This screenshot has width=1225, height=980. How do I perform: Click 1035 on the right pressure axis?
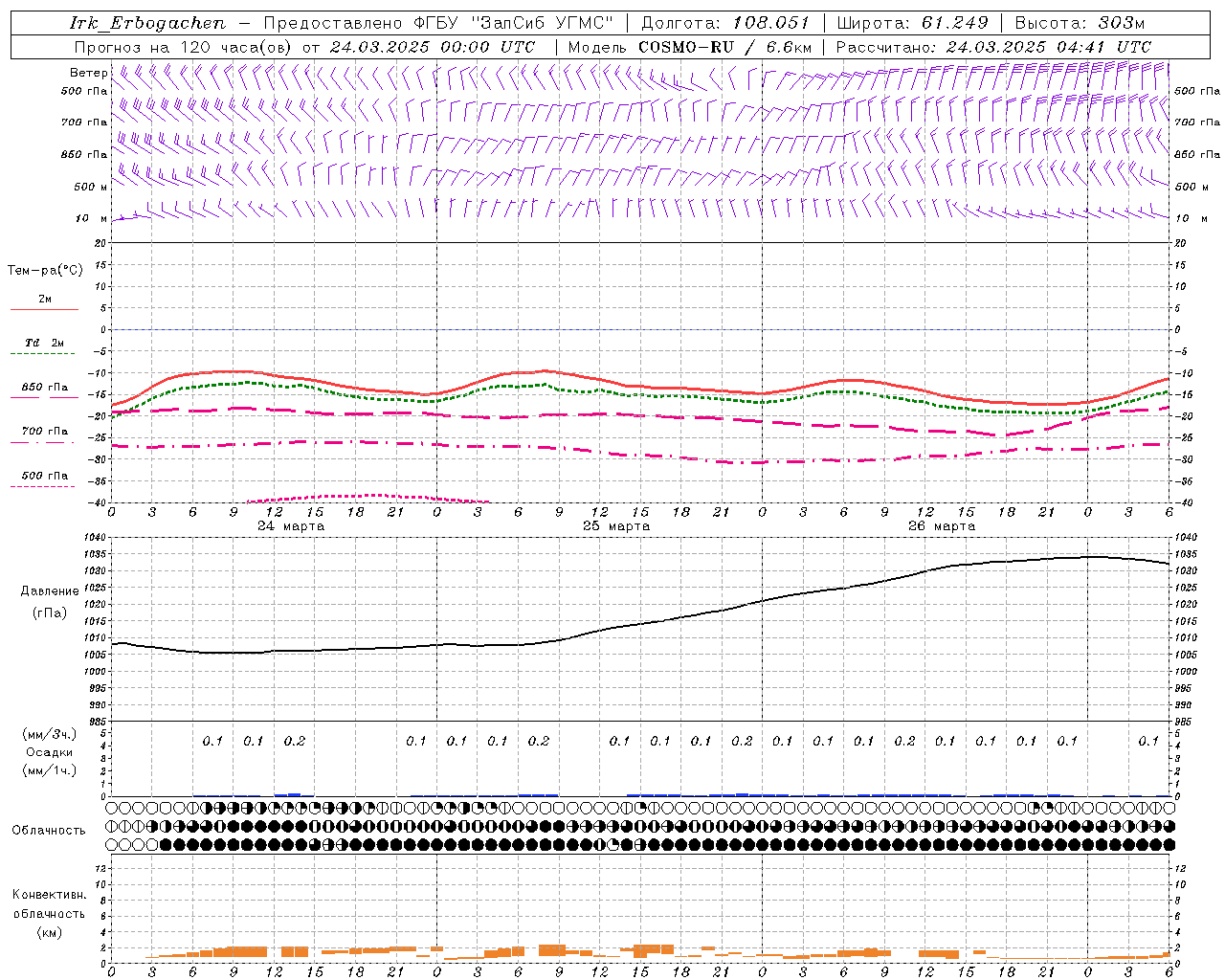[1186, 554]
